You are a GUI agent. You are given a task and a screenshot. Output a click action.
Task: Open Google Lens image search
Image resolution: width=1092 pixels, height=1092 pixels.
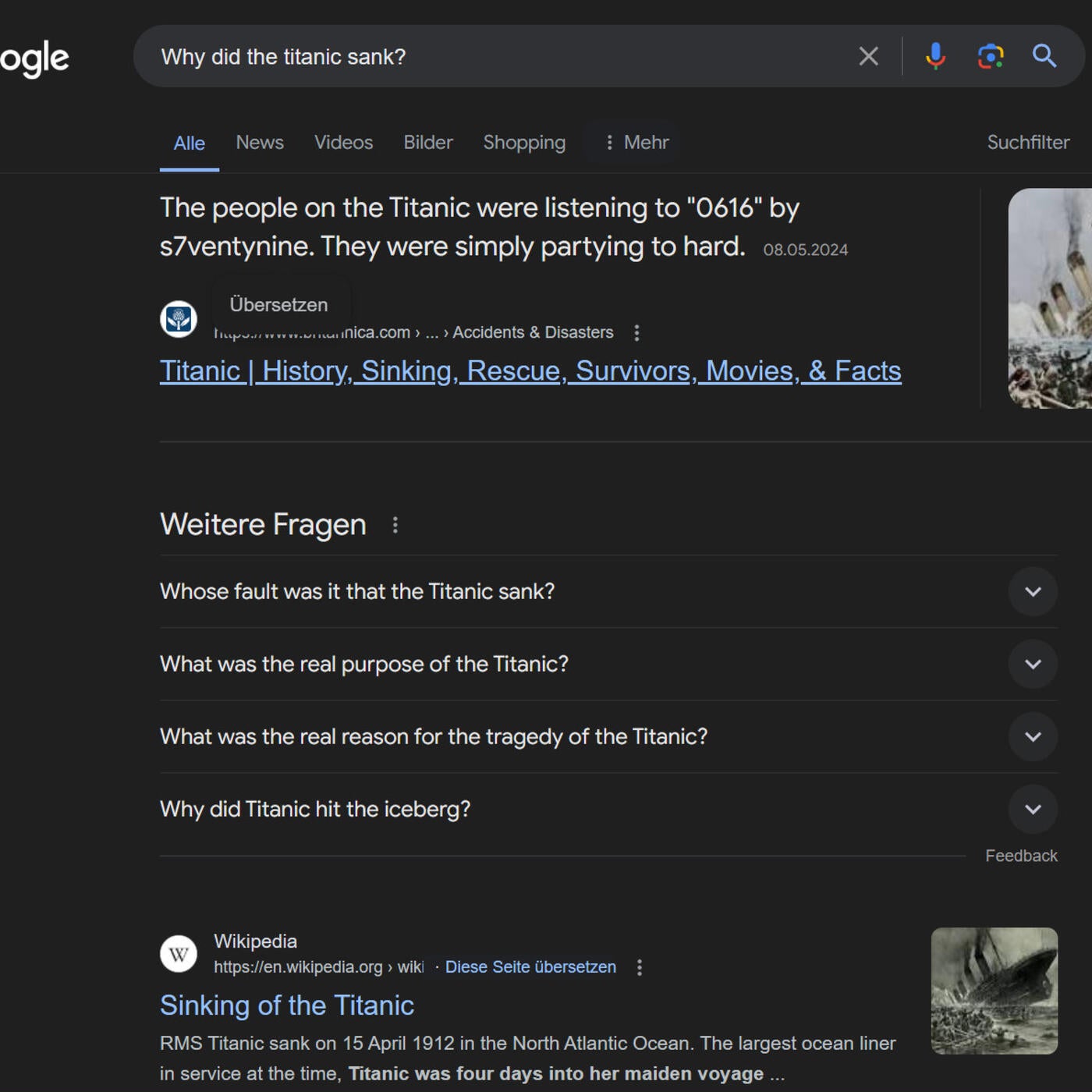(991, 56)
